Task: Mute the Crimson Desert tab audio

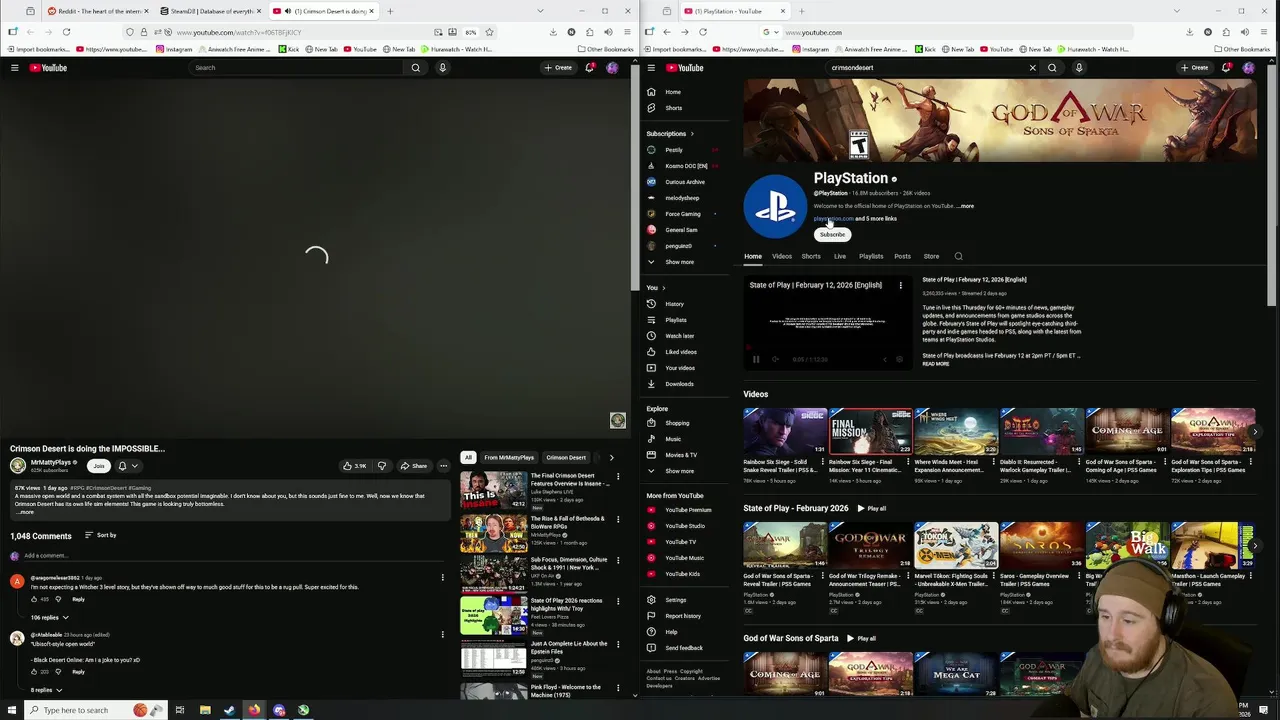Action: (288, 11)
